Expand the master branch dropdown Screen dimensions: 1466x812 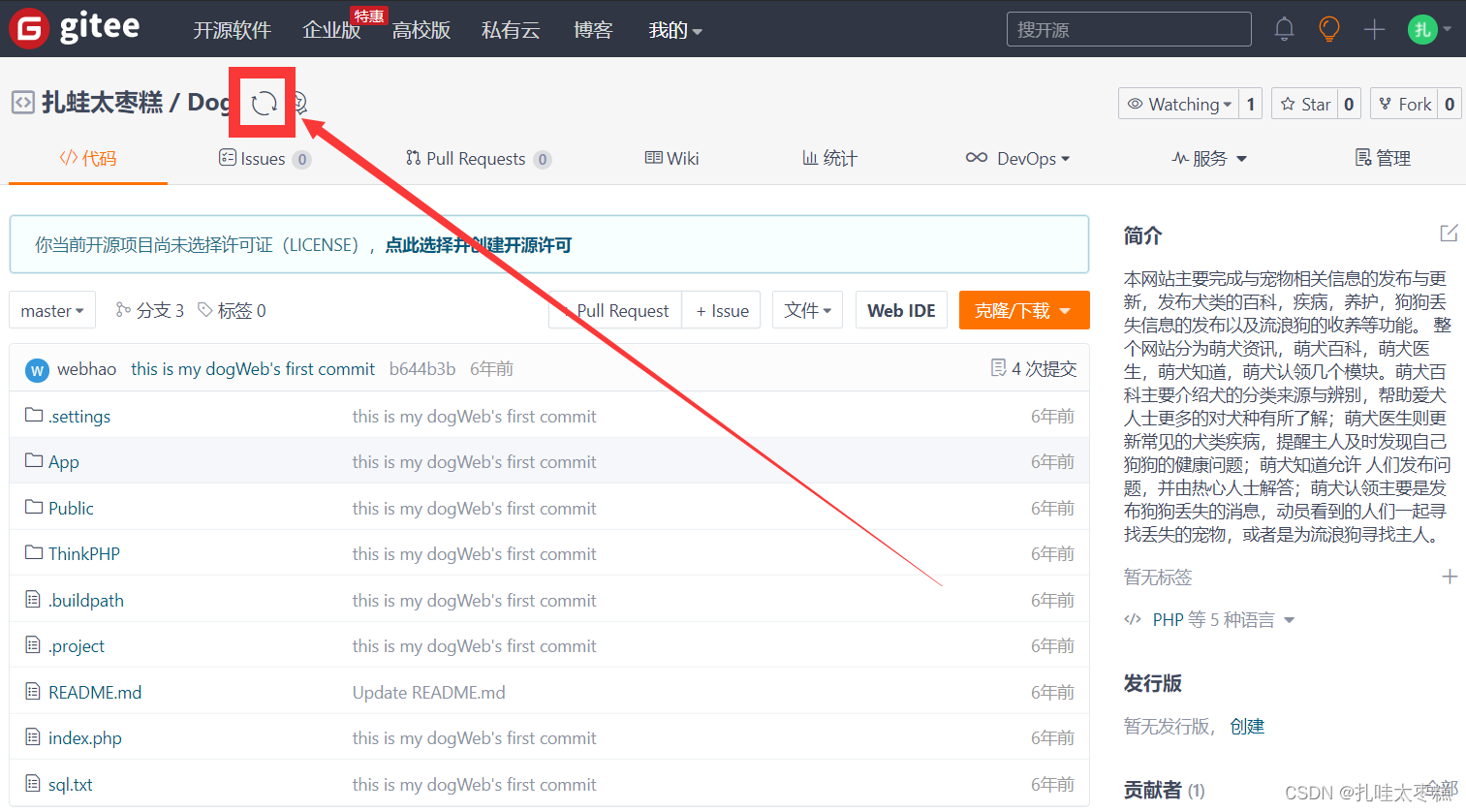(x=51, y=310)
